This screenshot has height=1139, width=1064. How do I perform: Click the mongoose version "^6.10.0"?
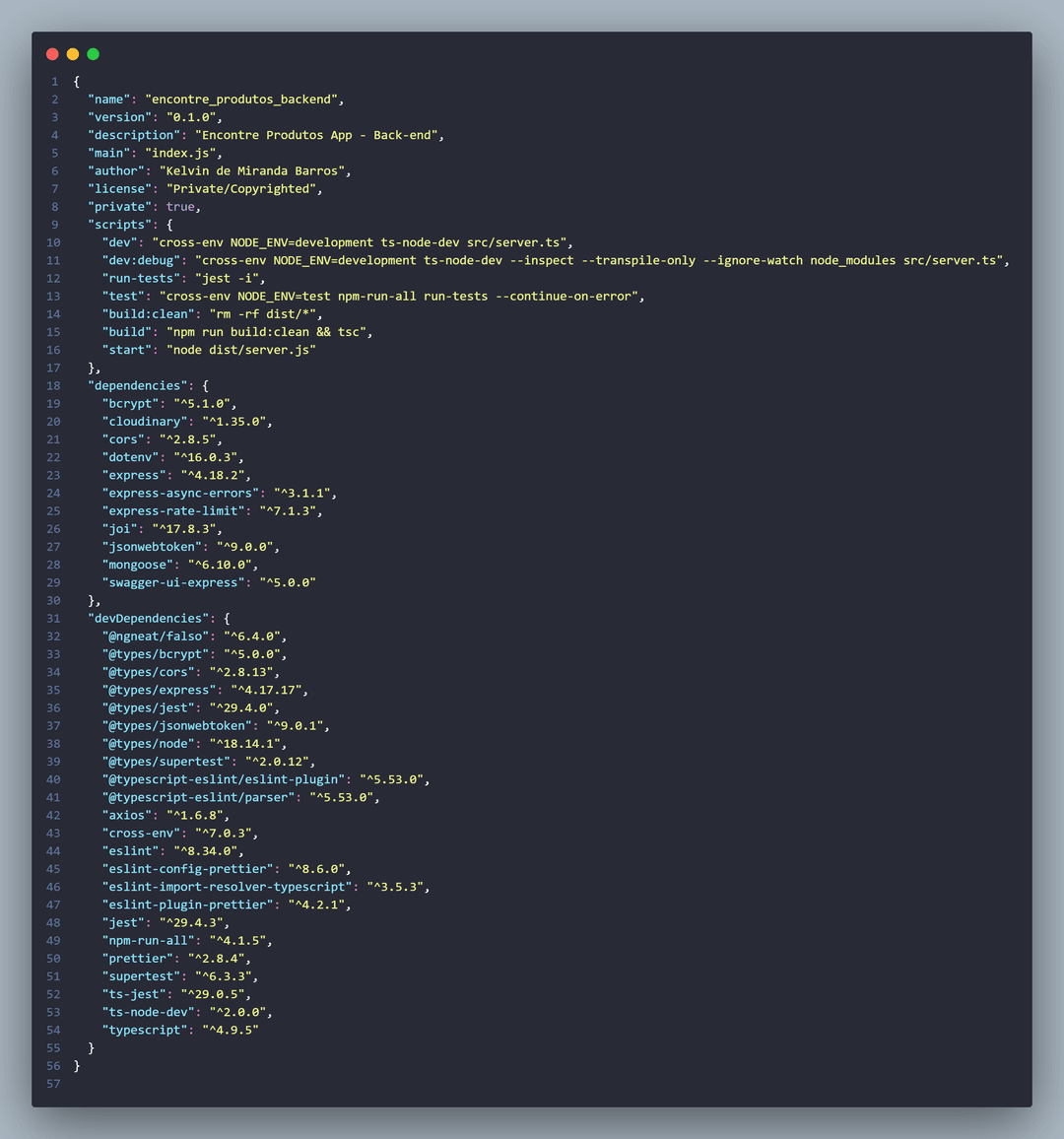tap(220, 566)
